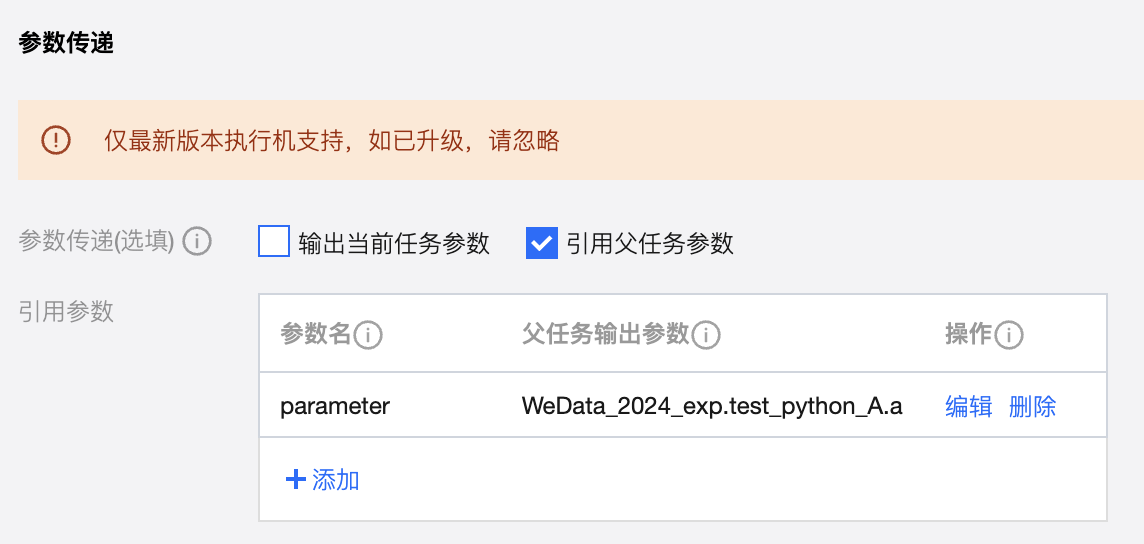Uncheck the 引用父任务参数 checkbox
The image size is (1144, 544).
(541, 242)
